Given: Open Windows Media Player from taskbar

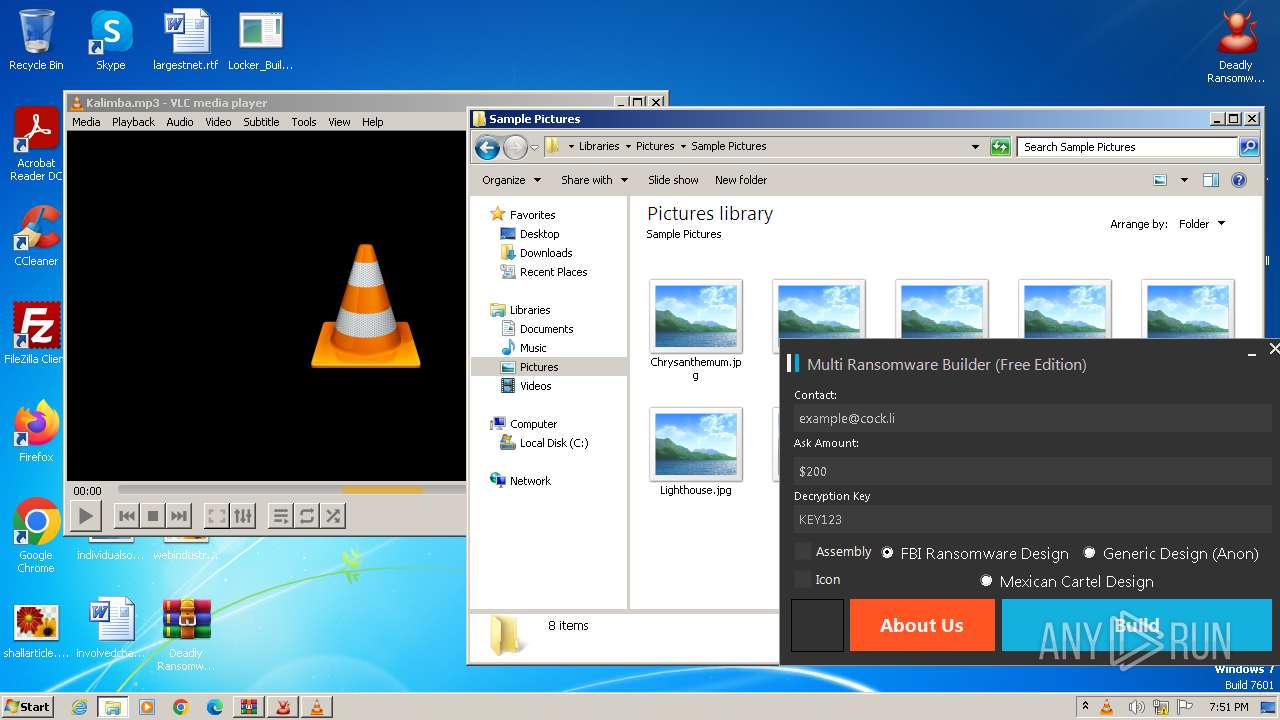Looking at the screenshot, I should pos(147,707).
